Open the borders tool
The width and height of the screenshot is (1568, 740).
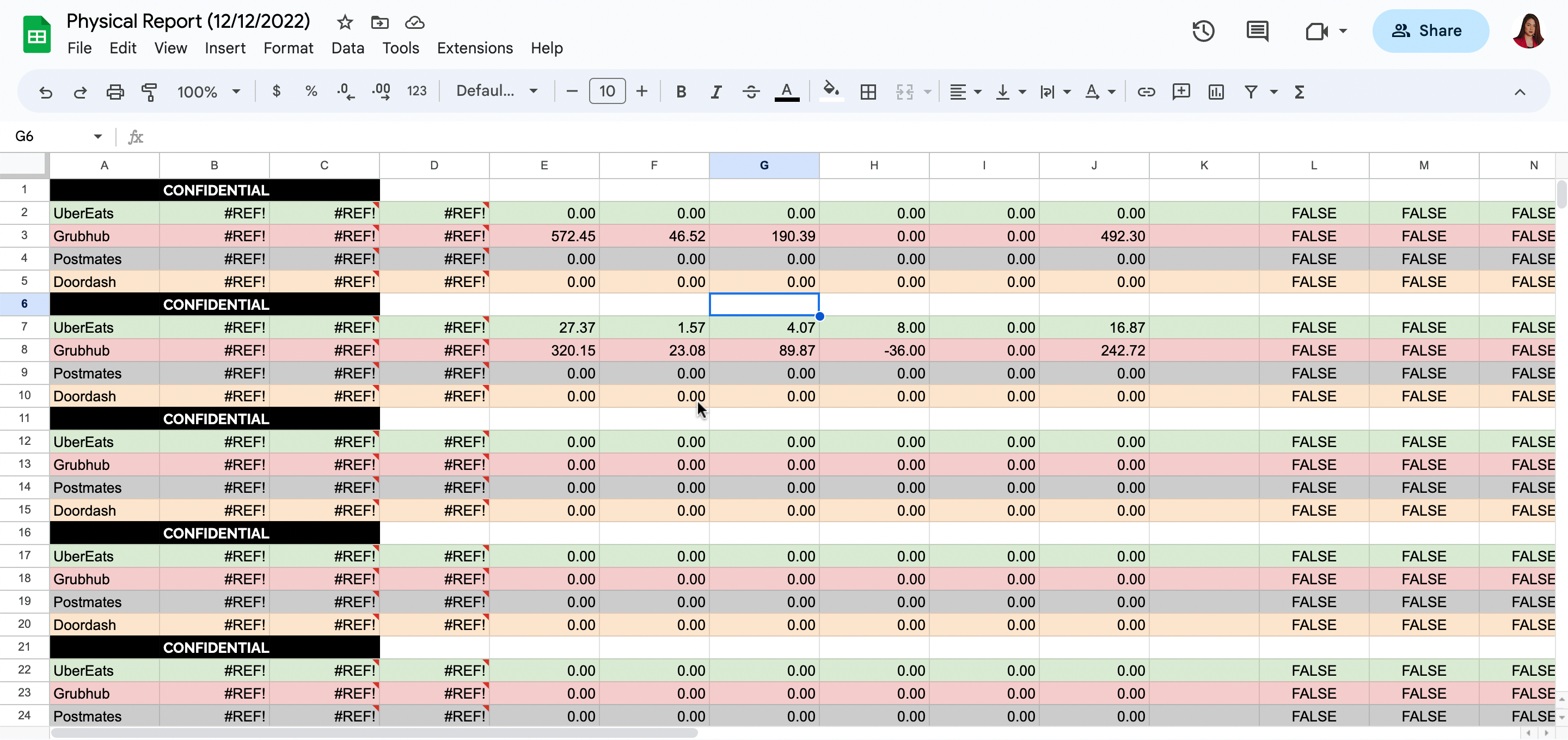pyautogui.click(x=868, y=92)
